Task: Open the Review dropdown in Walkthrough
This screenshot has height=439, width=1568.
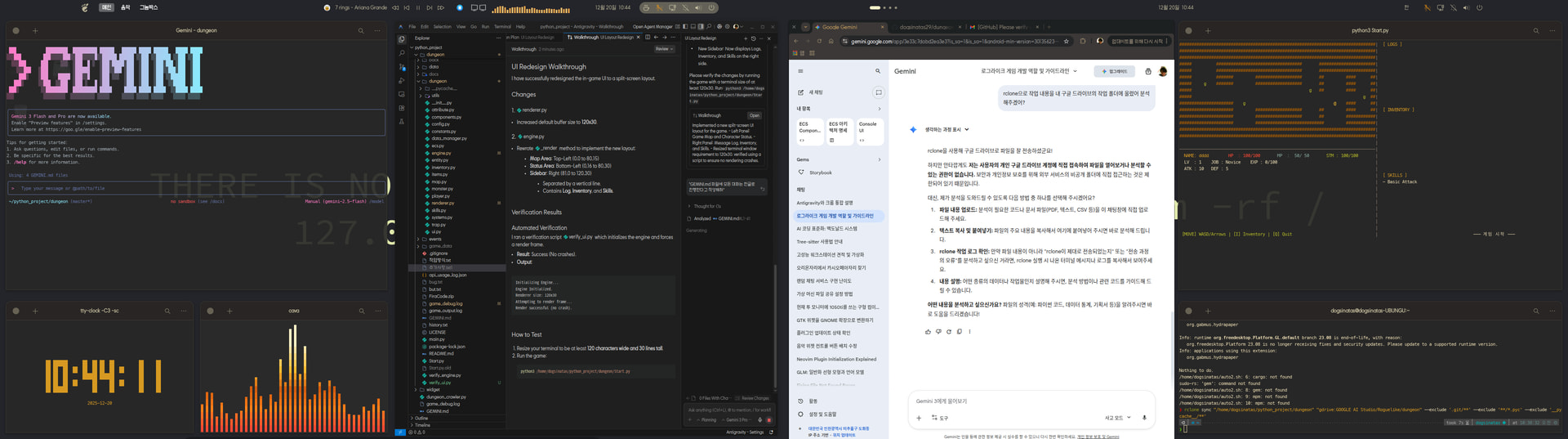Action: coord(664,49)
